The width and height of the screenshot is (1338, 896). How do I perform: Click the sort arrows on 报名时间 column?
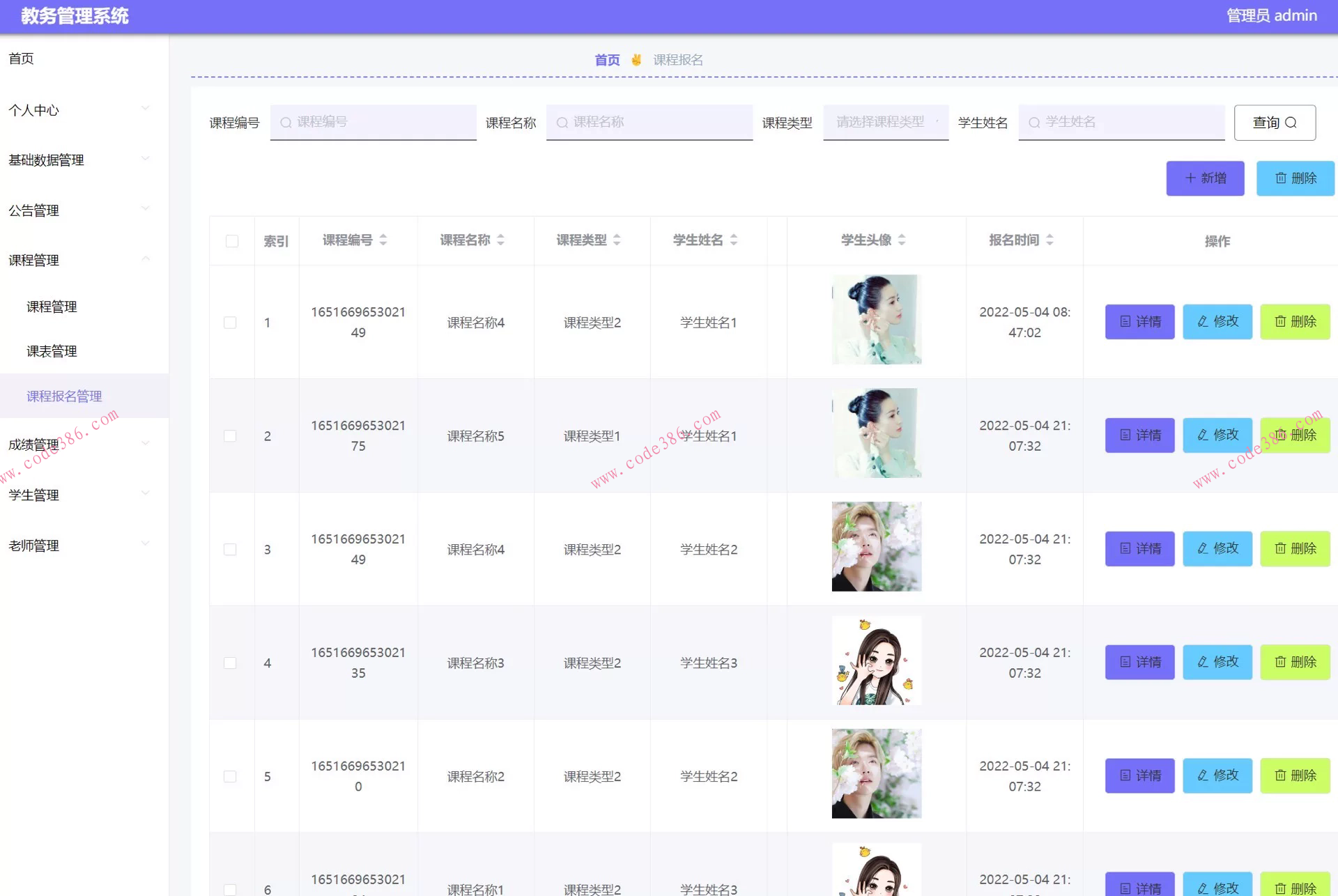(x=1051, y=240)
